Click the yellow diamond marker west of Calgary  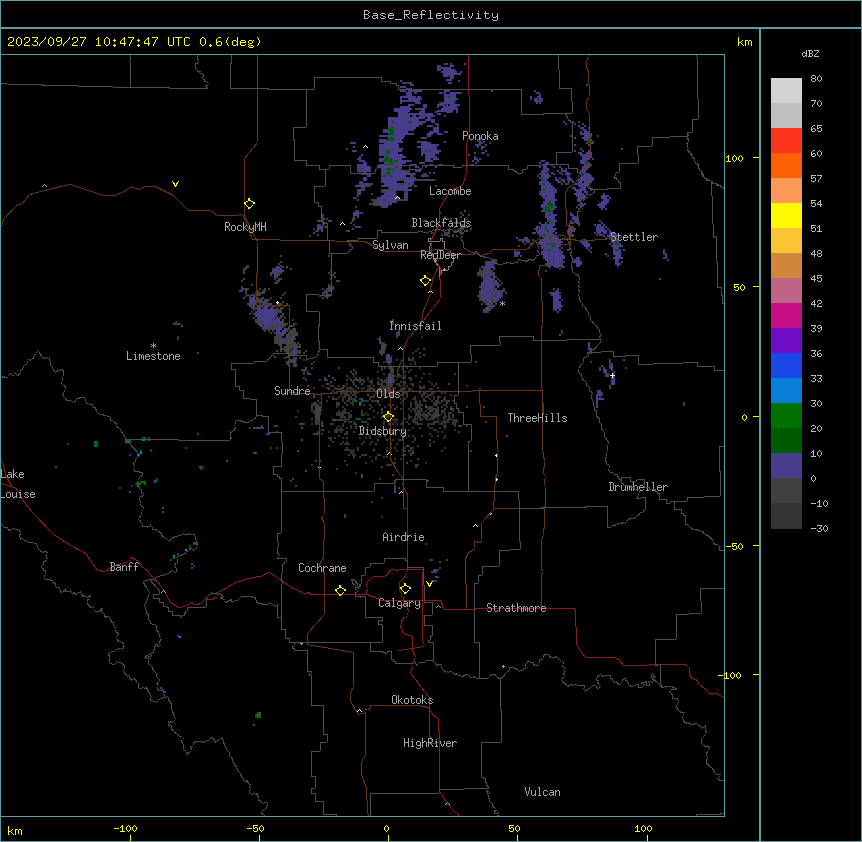pyautogui.click(x=340, y=590)
